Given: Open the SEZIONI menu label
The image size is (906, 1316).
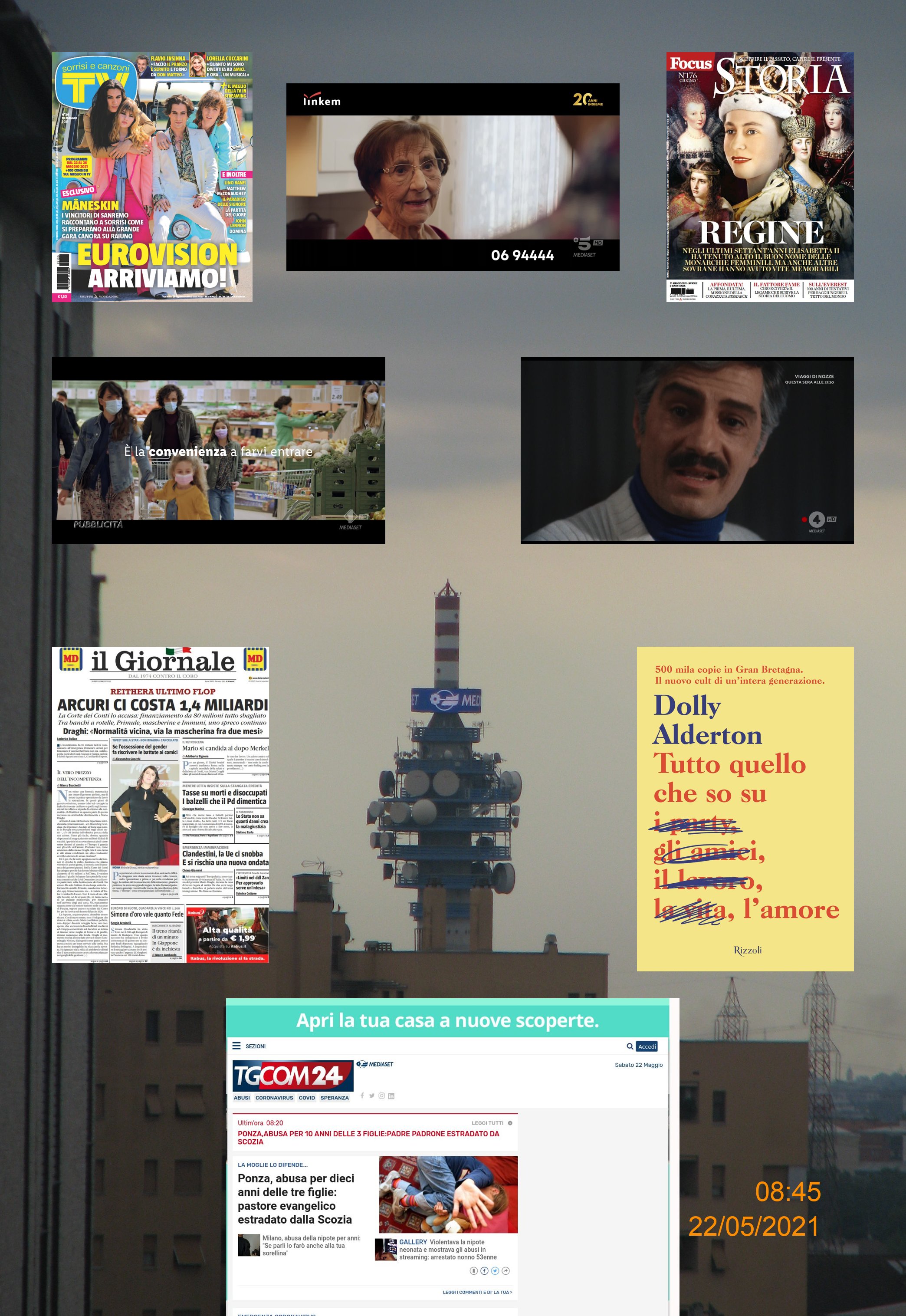Looking at the screenshot, I should [x=256, y=1046].
